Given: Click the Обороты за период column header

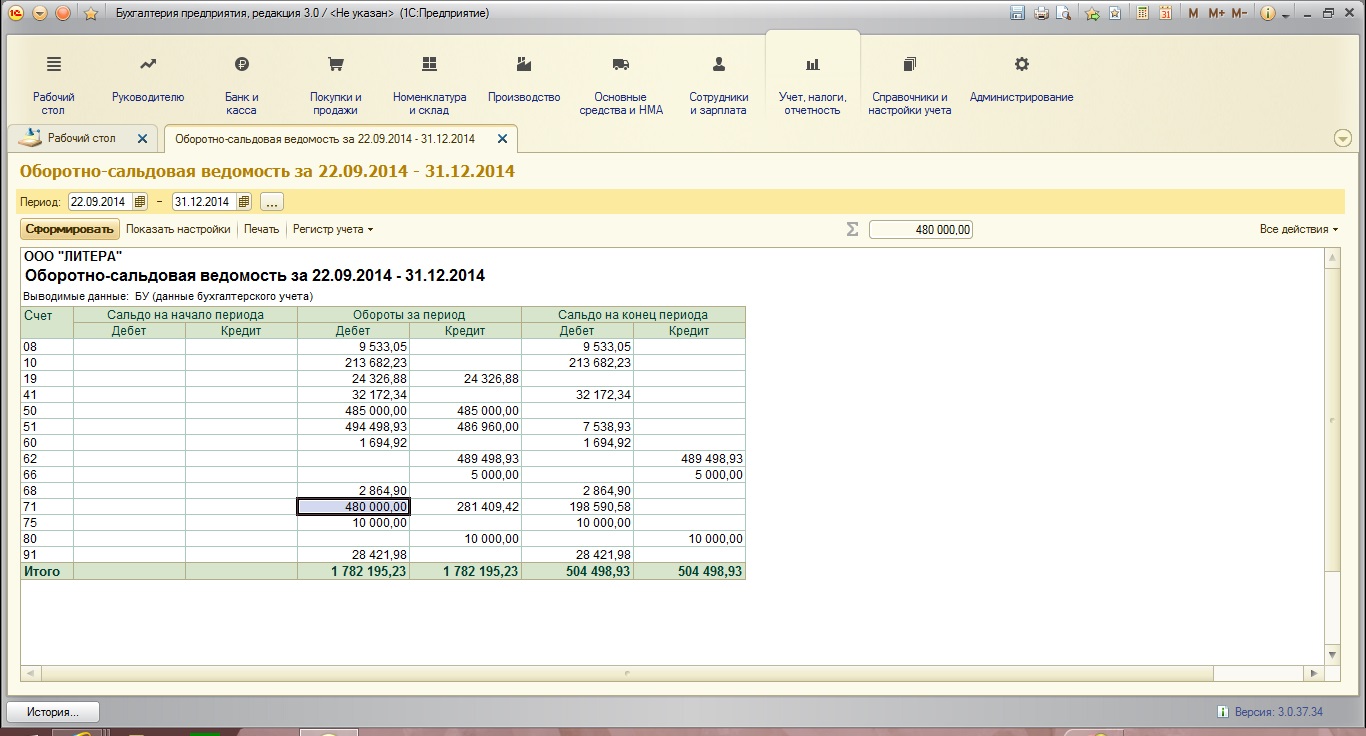Looking at the screenshot, I should click(409, 315).
